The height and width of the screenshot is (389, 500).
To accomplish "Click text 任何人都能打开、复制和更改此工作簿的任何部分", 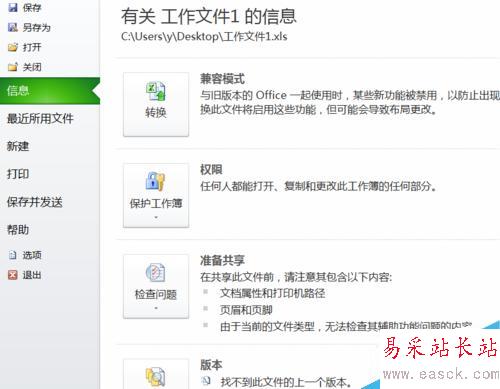I will click(318, 186).
